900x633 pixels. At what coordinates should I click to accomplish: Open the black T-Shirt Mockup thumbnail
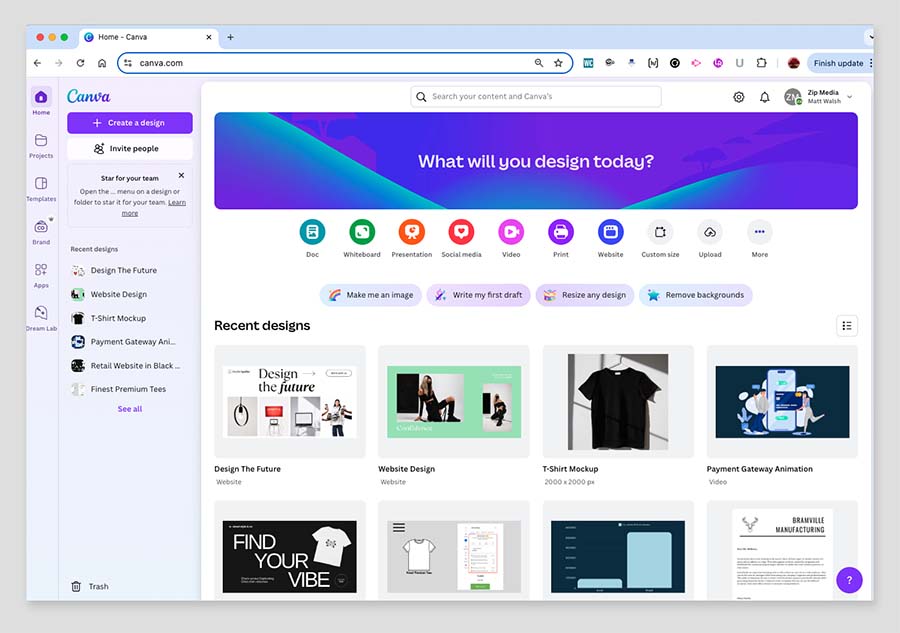point(618,402)
